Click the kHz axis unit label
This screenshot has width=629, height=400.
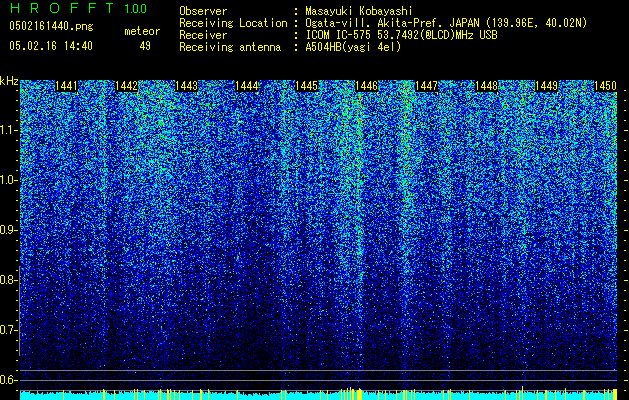pos(9,81)
